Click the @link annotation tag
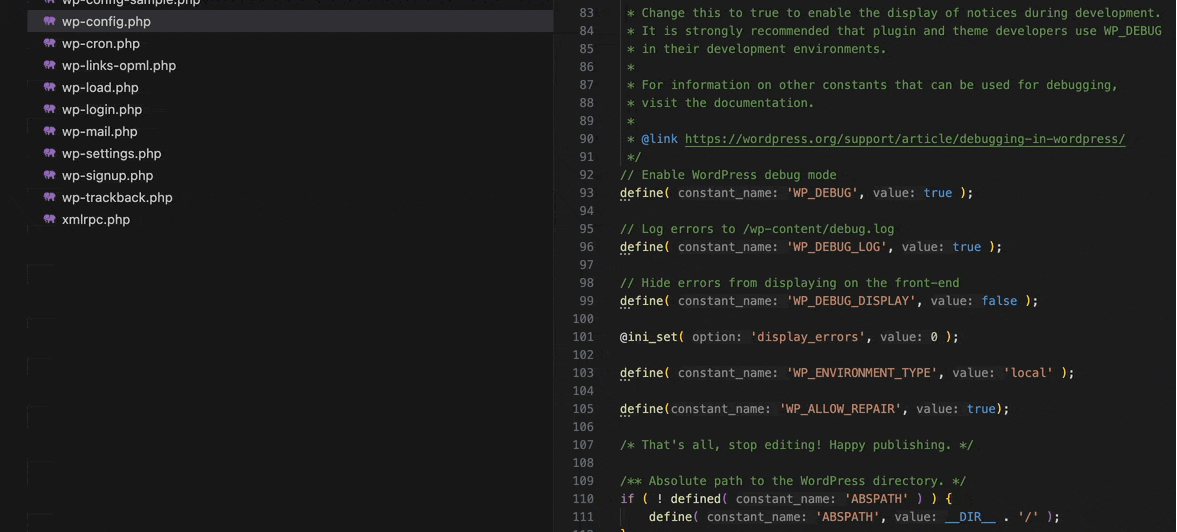The width and height of the screenshot is (1177, 532). 660,139
